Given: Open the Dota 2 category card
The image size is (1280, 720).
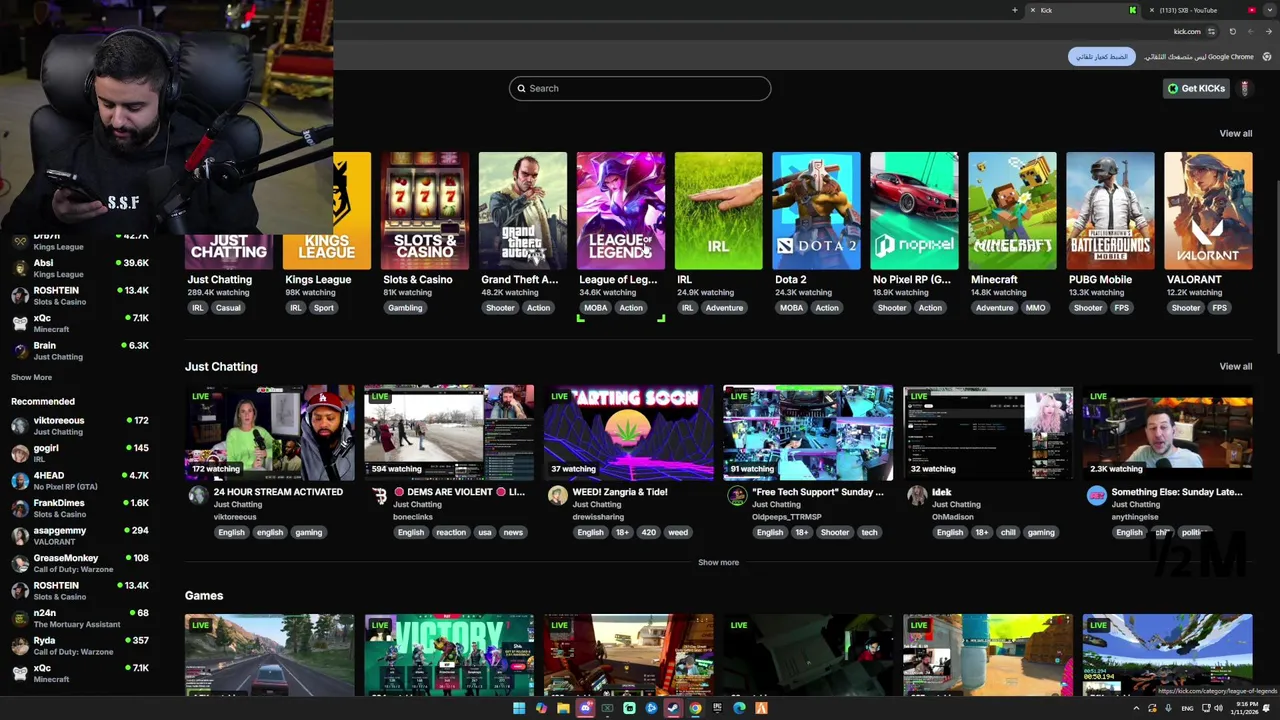Looking at the screenshot, I should (816, 211).
